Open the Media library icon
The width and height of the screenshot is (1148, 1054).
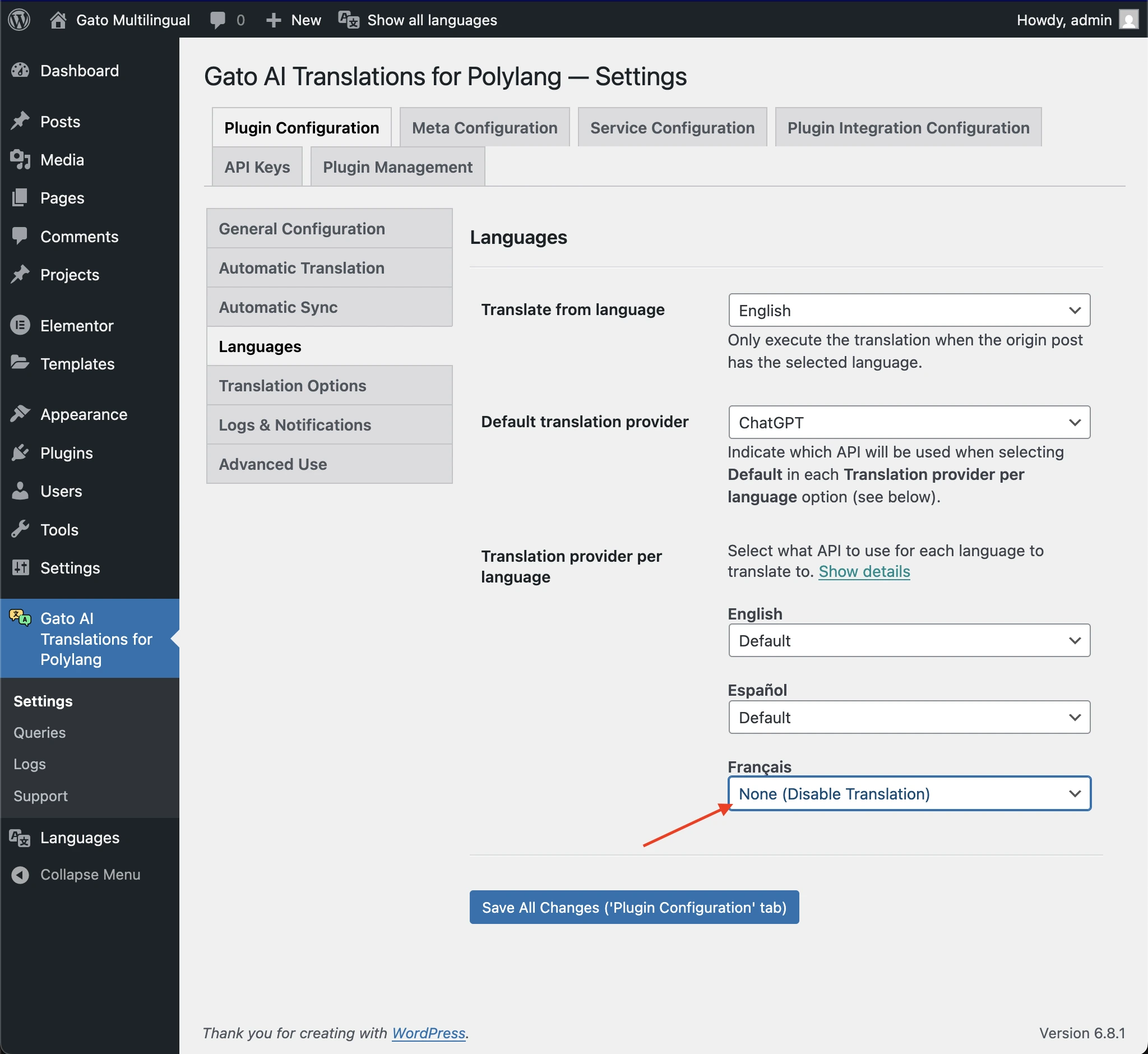(x=21, y=160)
